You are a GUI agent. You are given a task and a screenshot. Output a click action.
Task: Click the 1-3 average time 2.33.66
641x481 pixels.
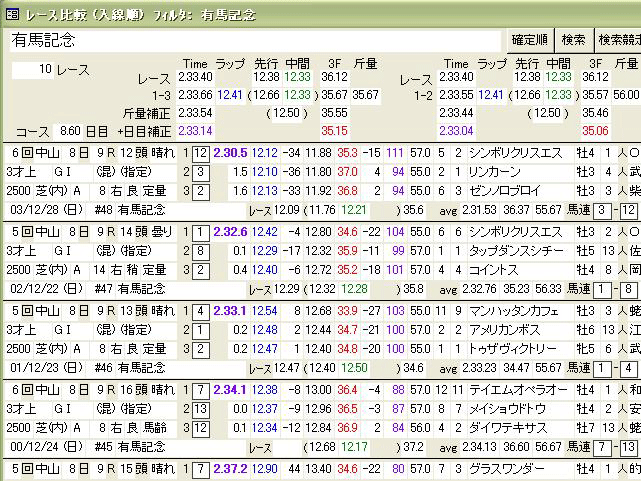coord(195,95)
